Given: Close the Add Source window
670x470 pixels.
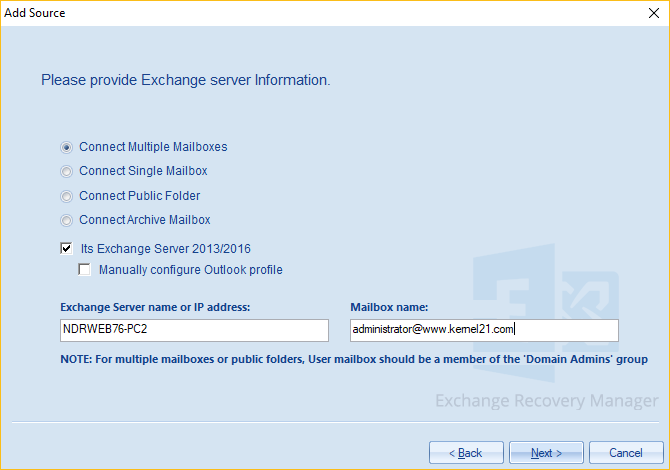Looking at the screenshot, I should [x=654, y=13].
